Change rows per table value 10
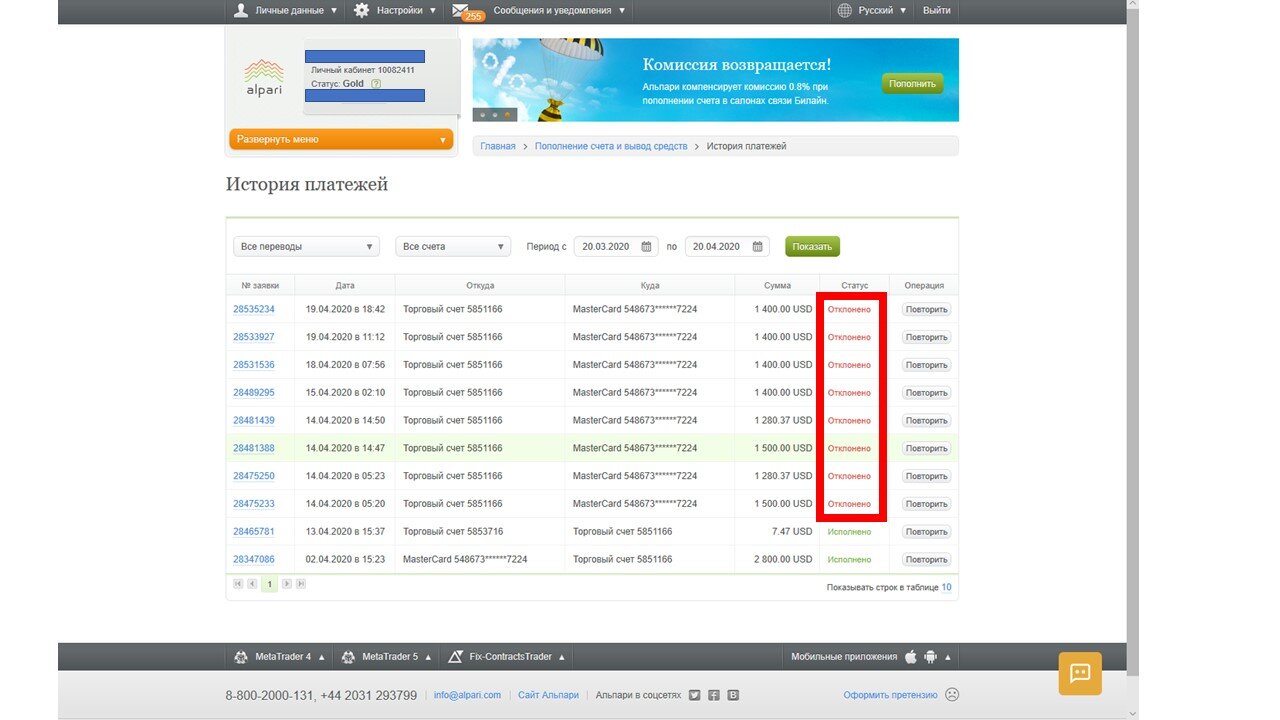The width and height of the screenshot is (1280, 720). click(946, 587)
